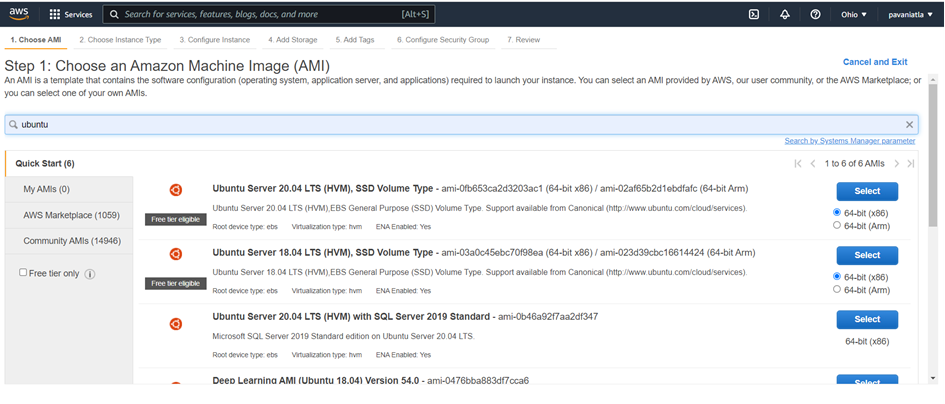The height and width of the screenshot is (404, 945).
Task: Go to next page of AMIs
Action: click(x=897, y=163)
